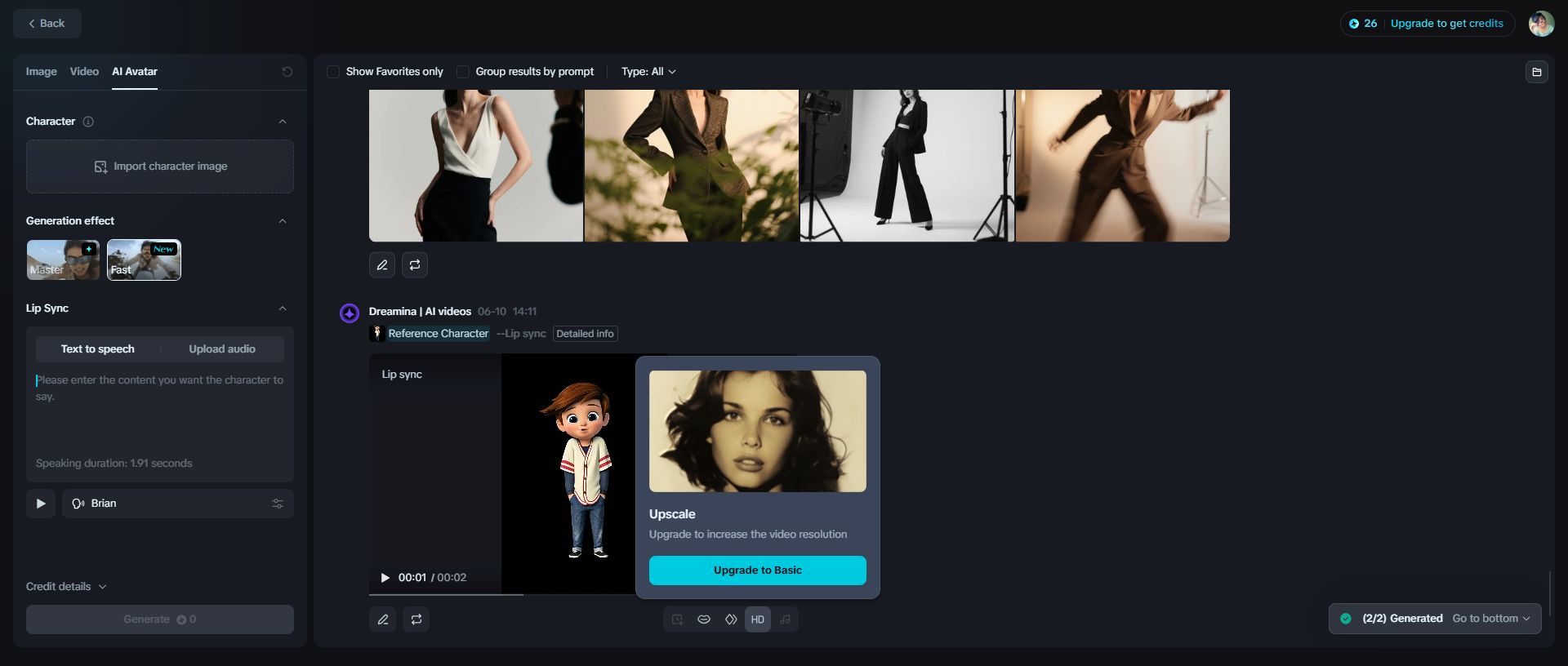The height and width of the screenshot is (666, 1568).
Task: Click the Upgrade to Basic button
Action: pyautogui.click(x=758, y=571)
